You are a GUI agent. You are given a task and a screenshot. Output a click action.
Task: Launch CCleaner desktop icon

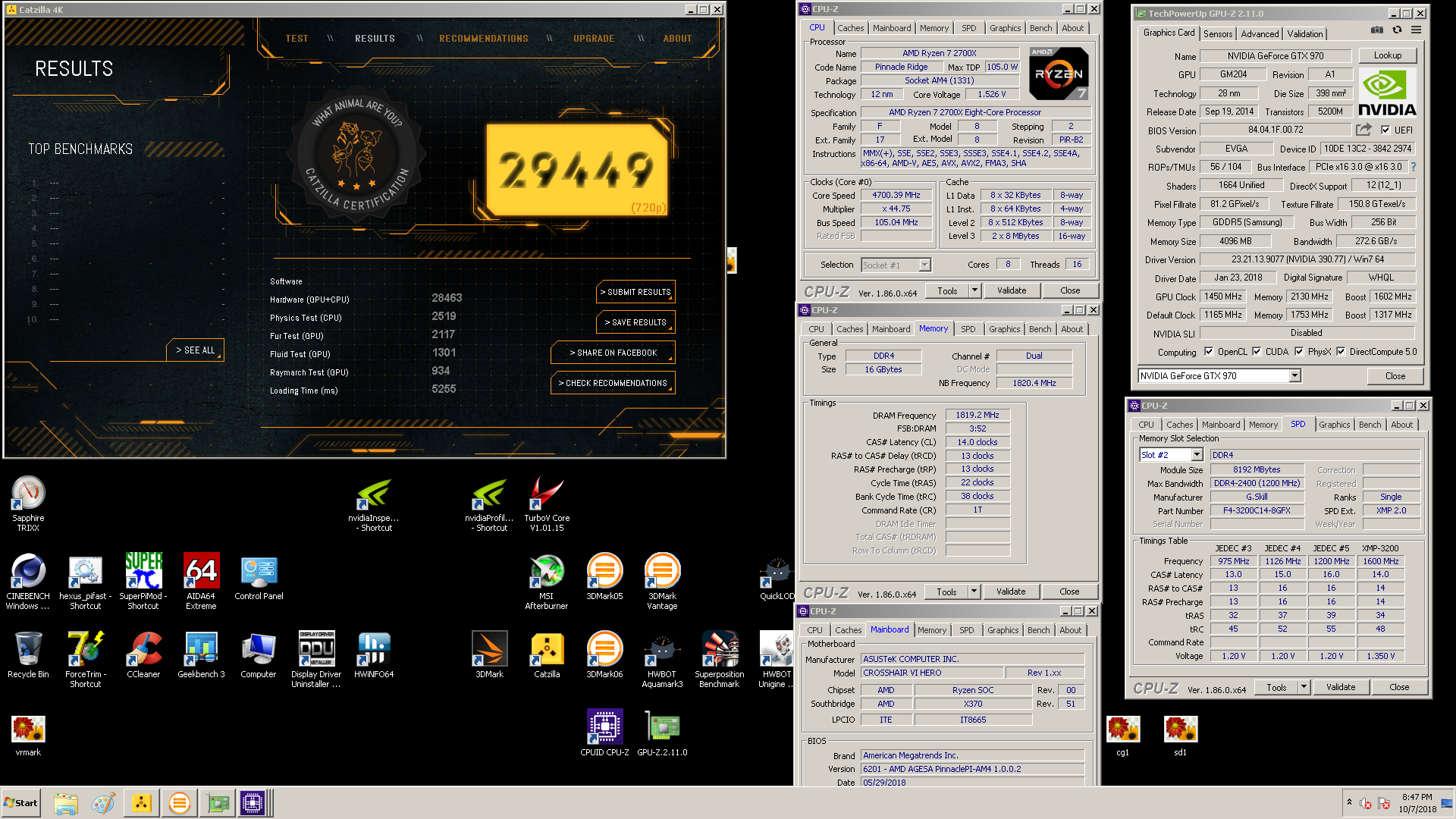click(143, 655)
